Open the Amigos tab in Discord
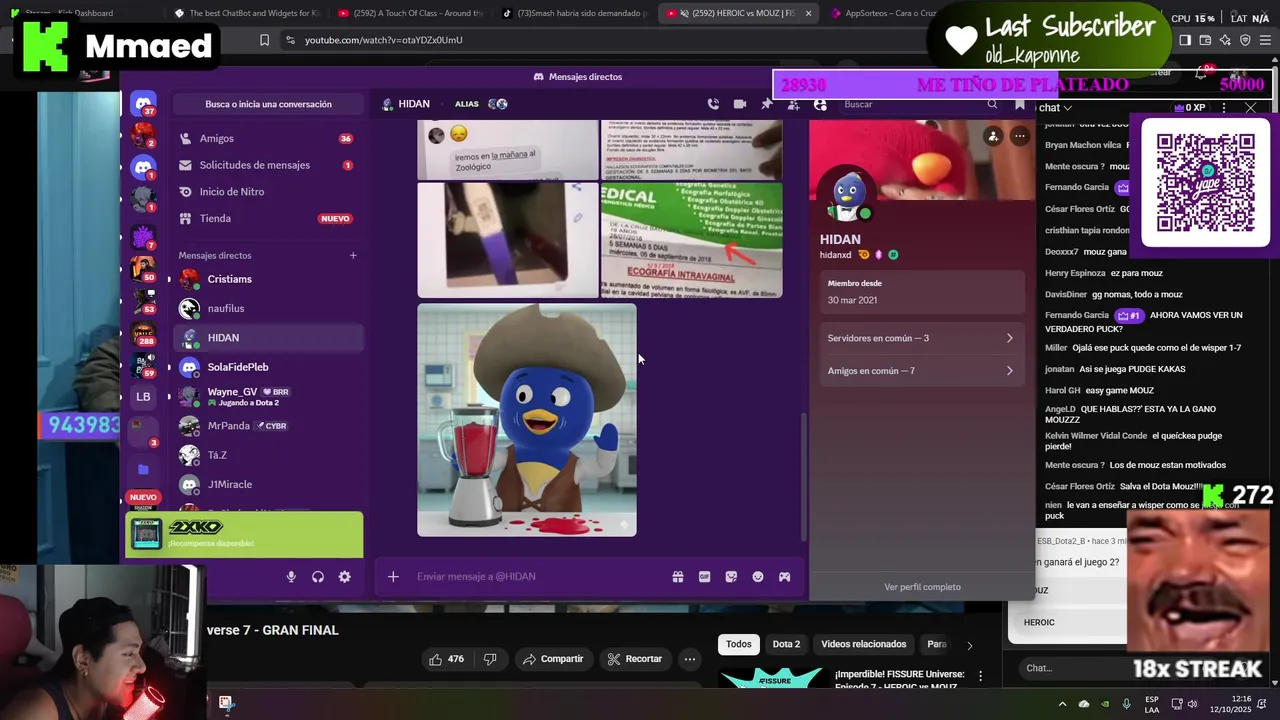 coord(266,139)
